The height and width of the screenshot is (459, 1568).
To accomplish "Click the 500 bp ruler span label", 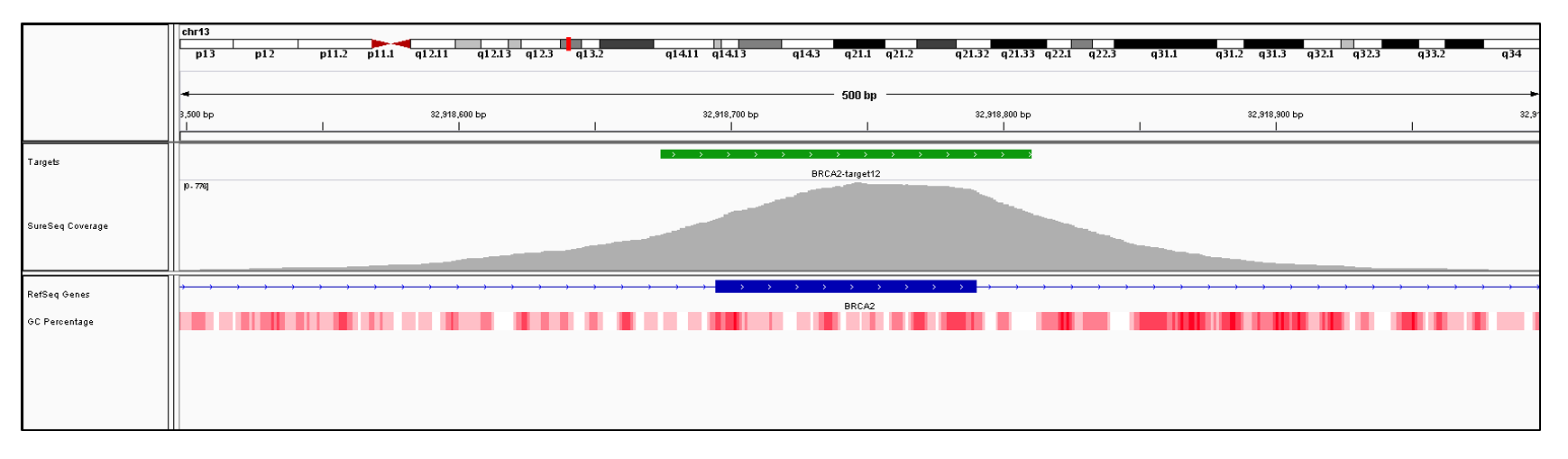I will (858, 95).
